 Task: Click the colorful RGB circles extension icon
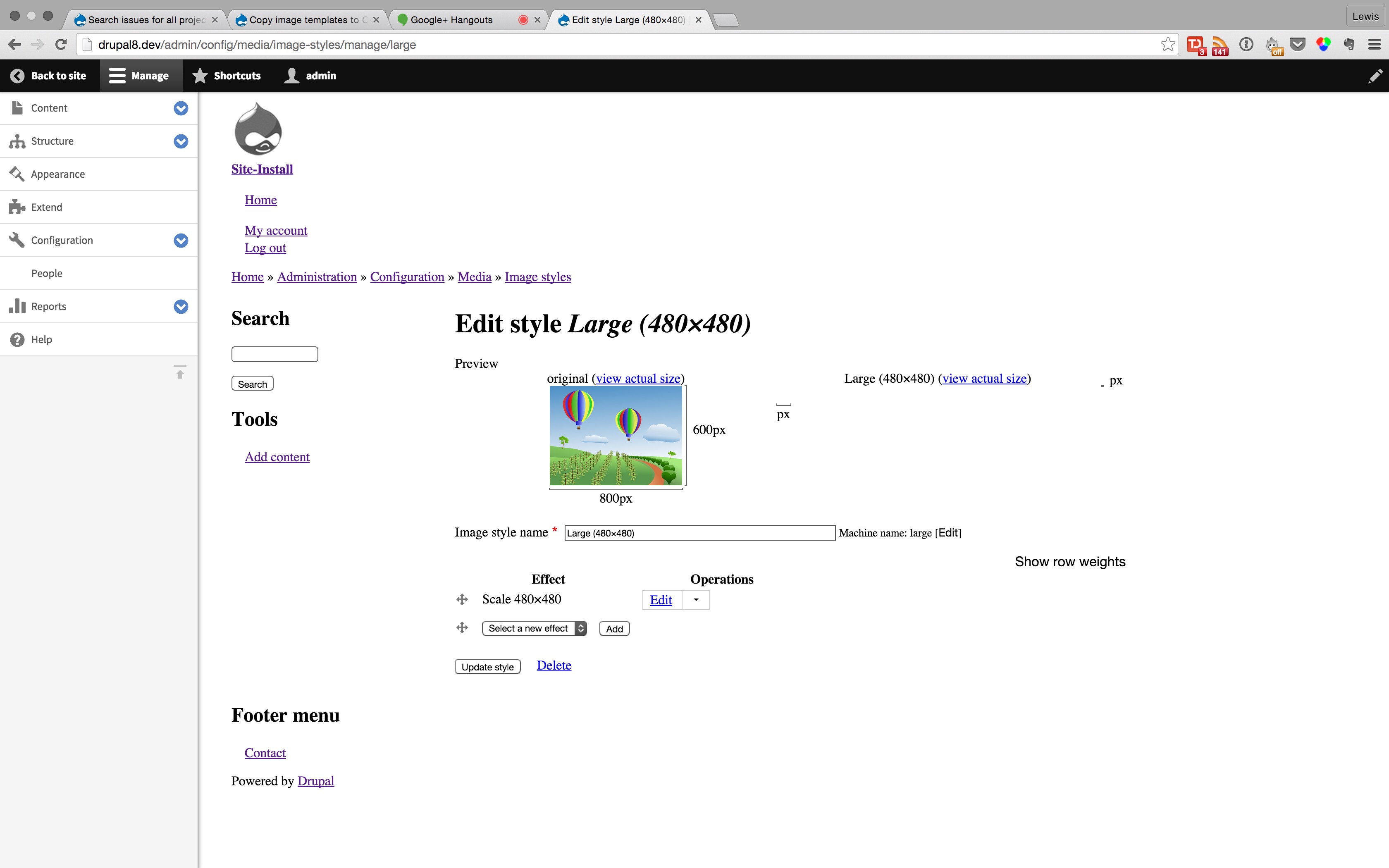point(1324,44)
